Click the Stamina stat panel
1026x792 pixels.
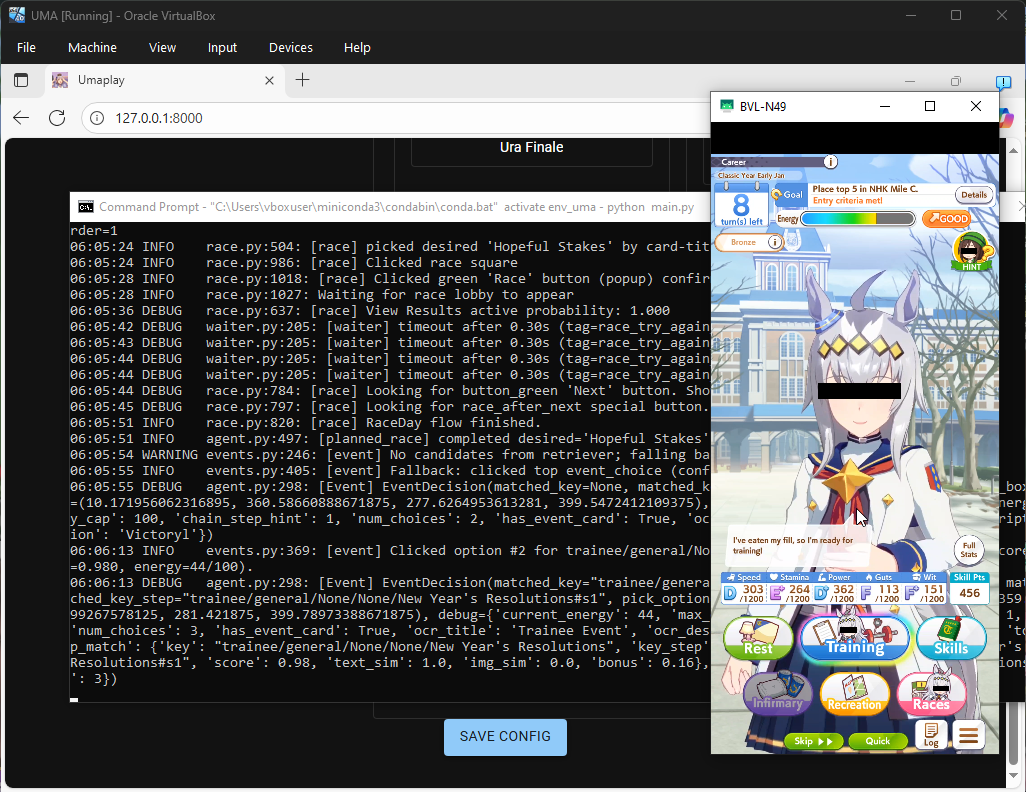tap(789, 588)
